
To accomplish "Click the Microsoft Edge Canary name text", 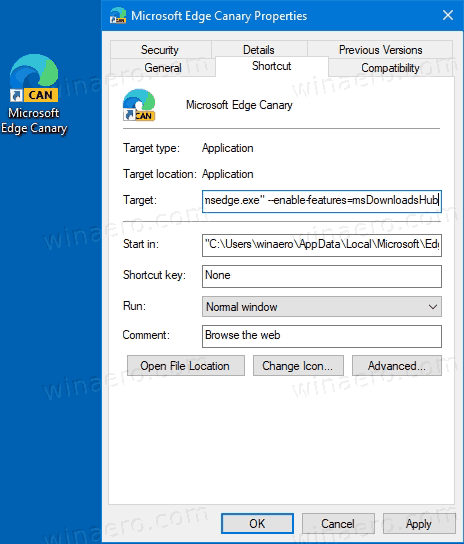I will tap(239, 105).
